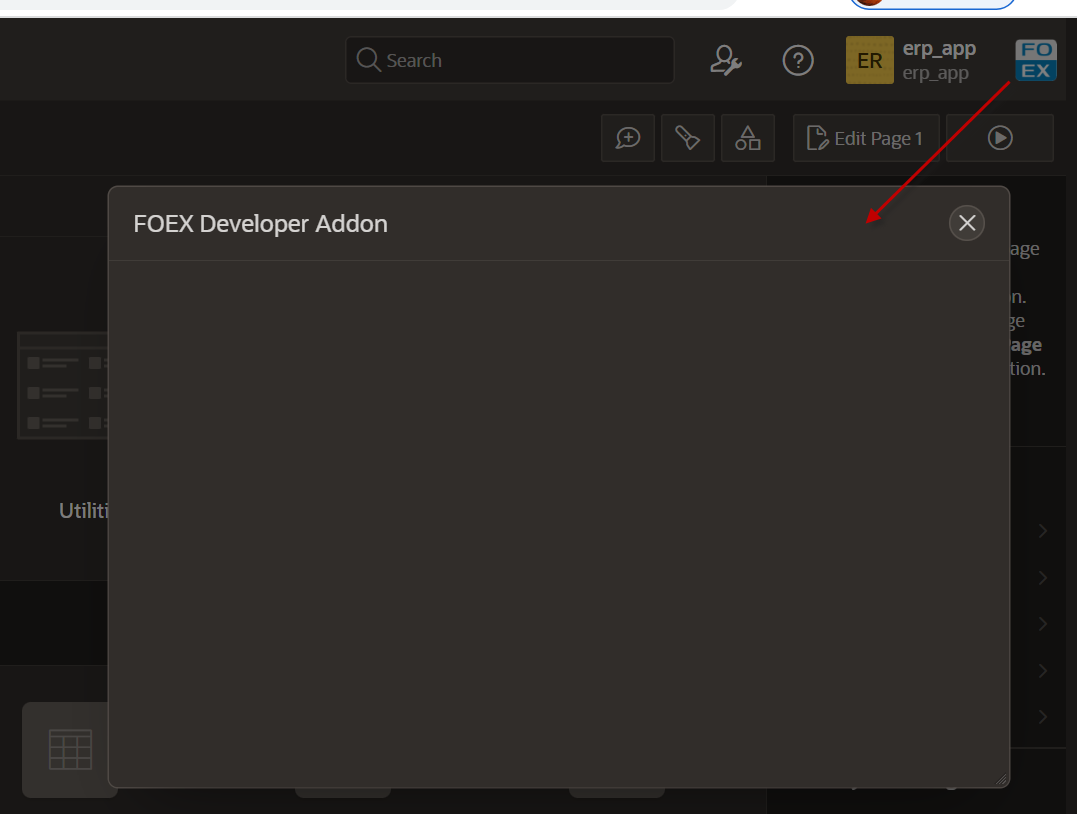This screenshot has height=814, width=1077.
Task: Open the Help question mark icon
Action: (x=797, y=61)
